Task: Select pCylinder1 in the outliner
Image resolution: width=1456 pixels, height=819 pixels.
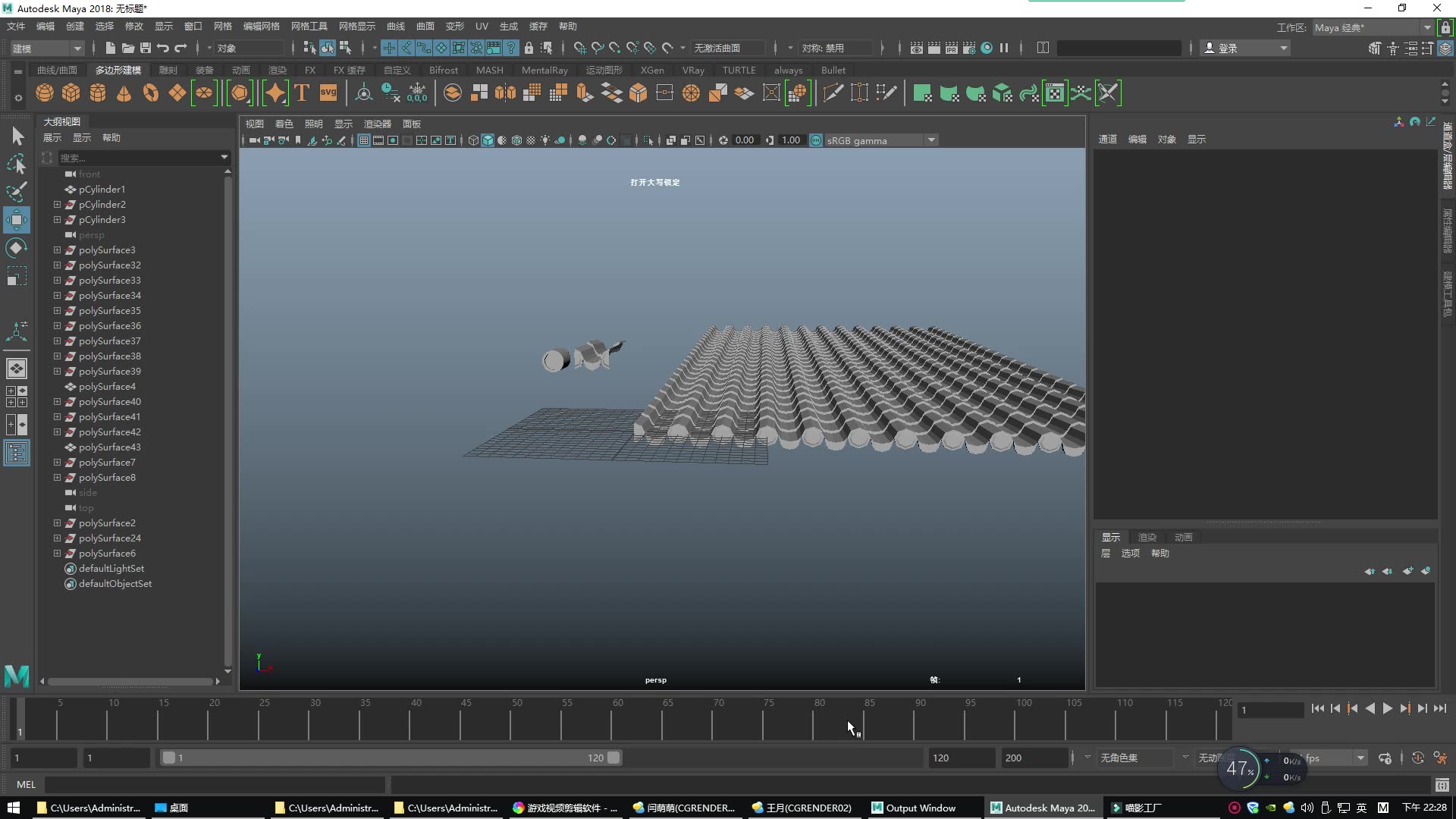Action: [102, 190]
